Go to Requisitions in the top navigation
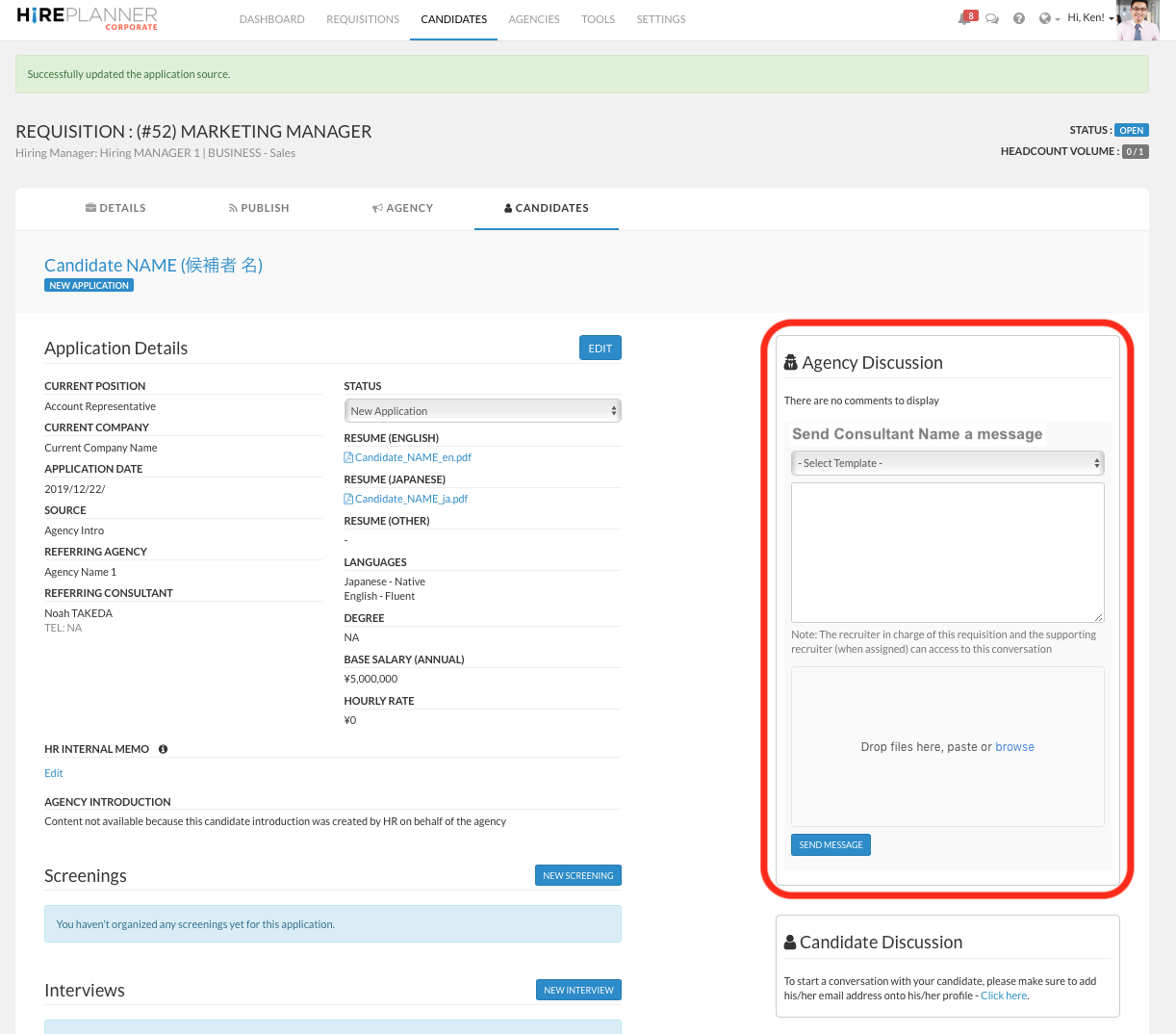1176x1034 pixels. 363,19
